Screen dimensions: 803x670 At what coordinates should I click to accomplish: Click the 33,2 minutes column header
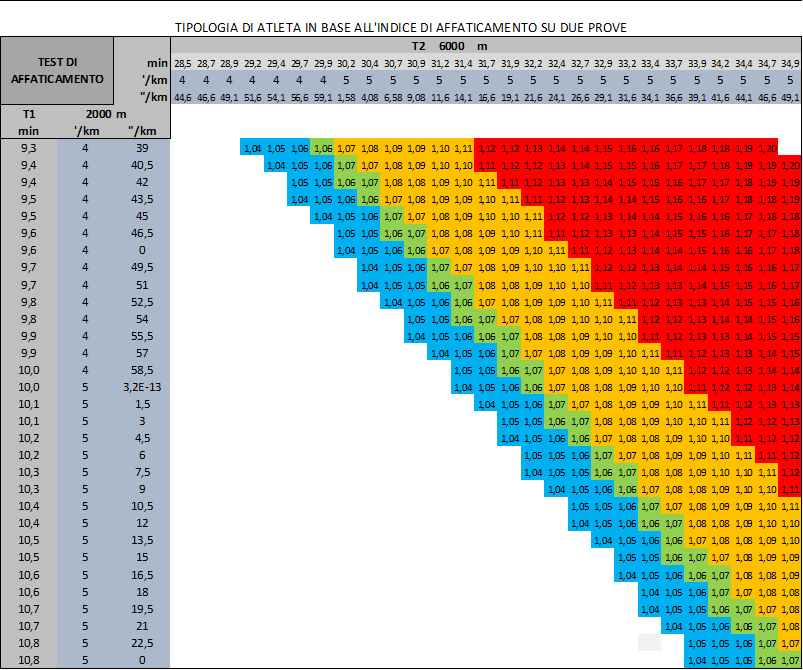pyautogui.click(x=627, y=64)
